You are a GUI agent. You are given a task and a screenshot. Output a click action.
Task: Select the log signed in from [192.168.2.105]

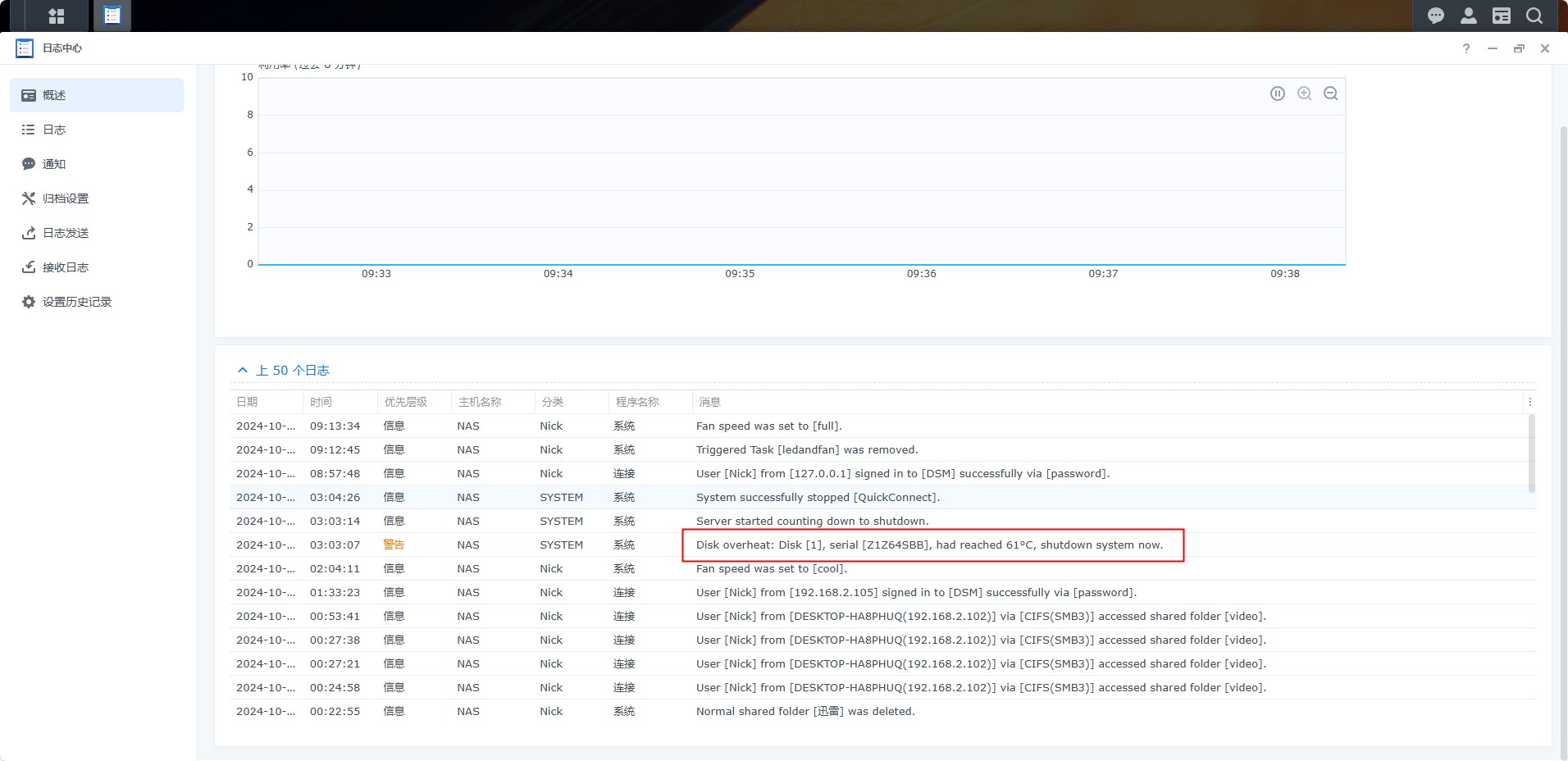[x=883, y=593]
